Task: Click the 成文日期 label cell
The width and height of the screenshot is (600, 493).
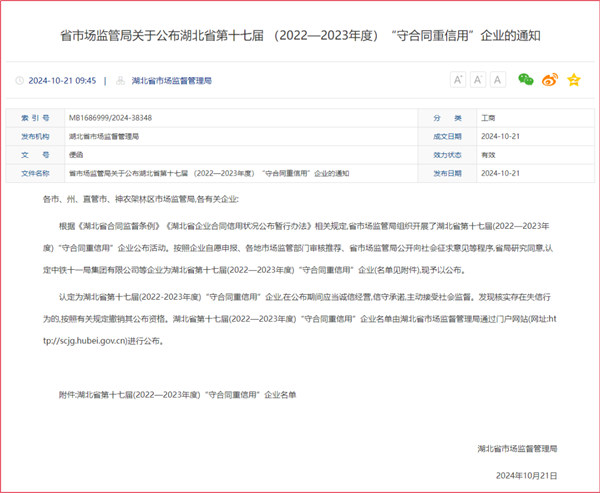Action: point(447,136)
